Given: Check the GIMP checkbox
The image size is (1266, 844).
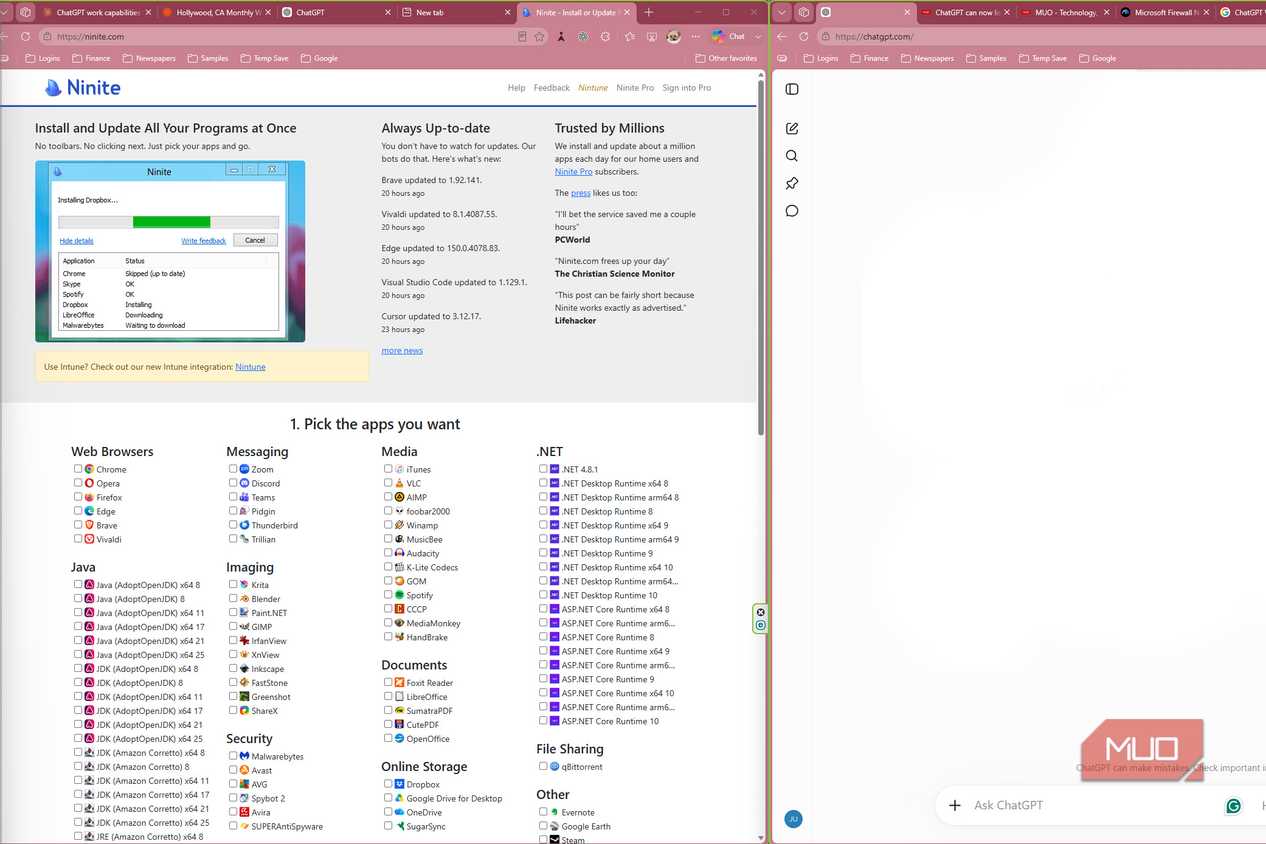Looking at the screenshot, I should point(233,627).
